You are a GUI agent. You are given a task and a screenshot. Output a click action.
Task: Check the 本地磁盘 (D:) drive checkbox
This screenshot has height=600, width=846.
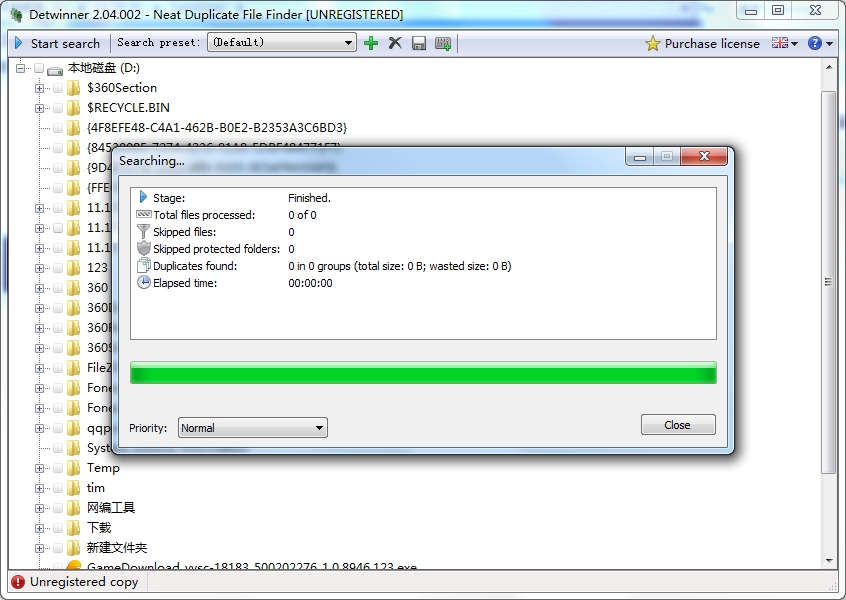tap(39, 68)
